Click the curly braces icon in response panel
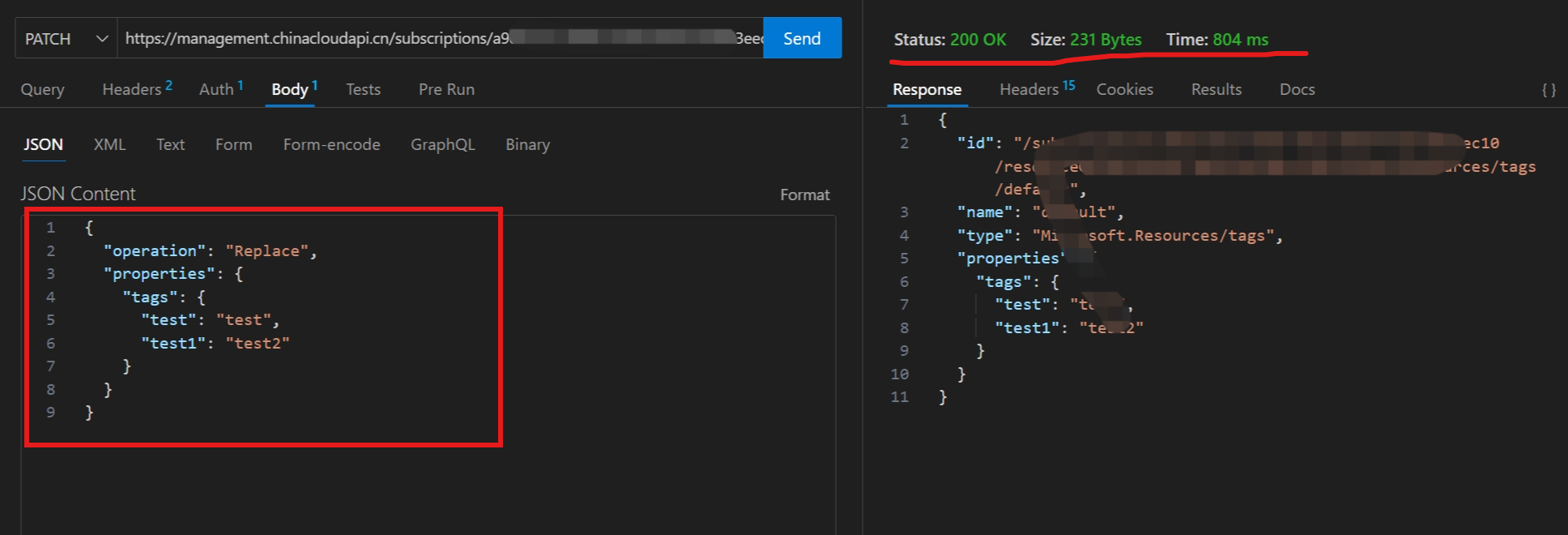The image size is (1568, 535). [x=1548, y=90]
